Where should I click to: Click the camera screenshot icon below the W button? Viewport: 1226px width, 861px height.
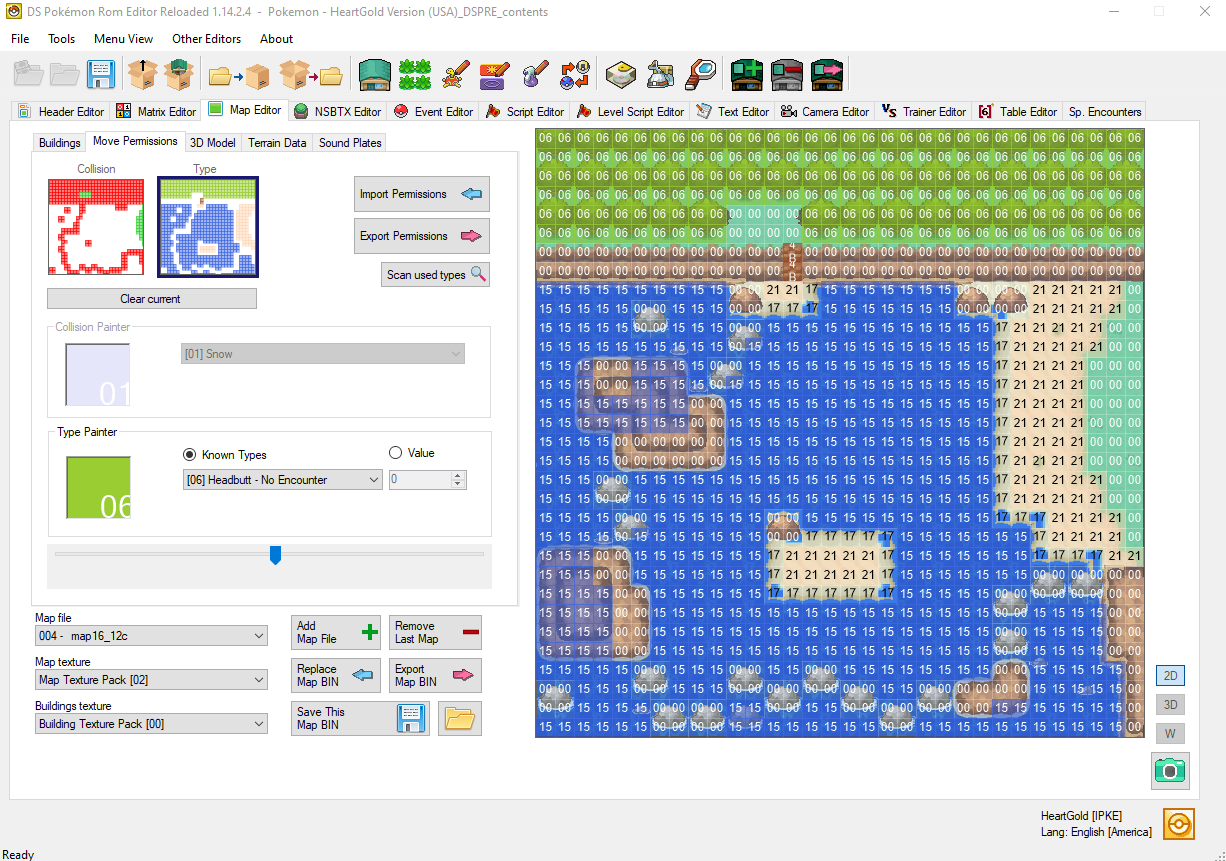coord(1170,771)
